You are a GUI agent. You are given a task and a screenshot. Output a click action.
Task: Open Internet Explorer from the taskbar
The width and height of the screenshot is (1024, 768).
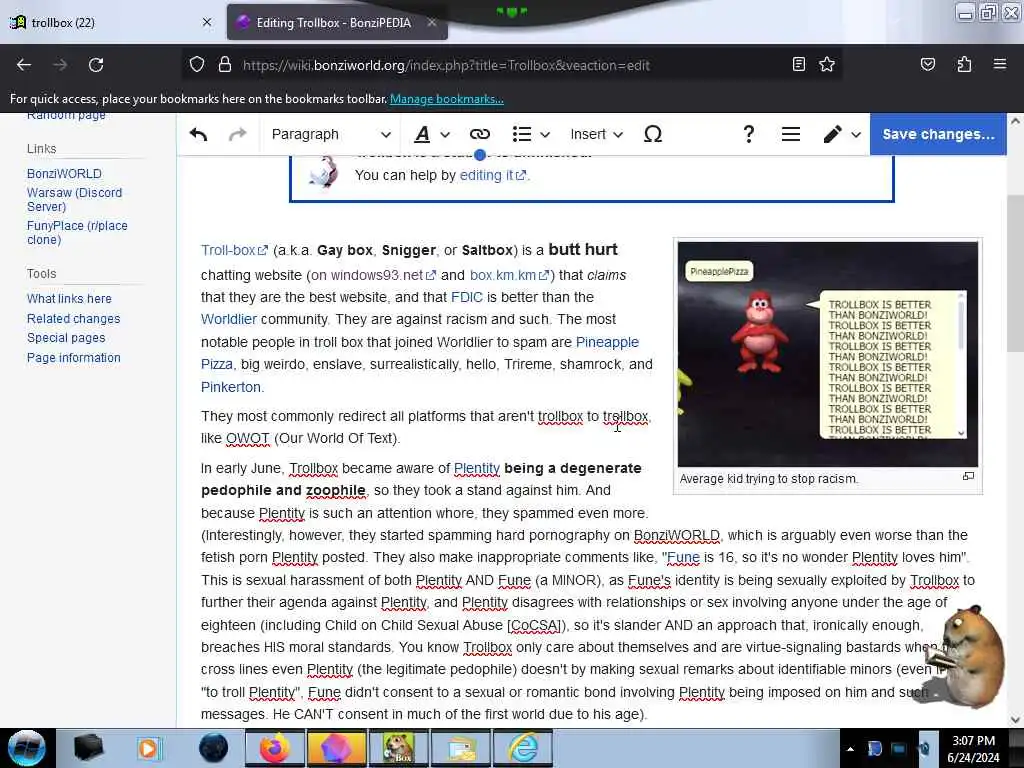point(523,748)
